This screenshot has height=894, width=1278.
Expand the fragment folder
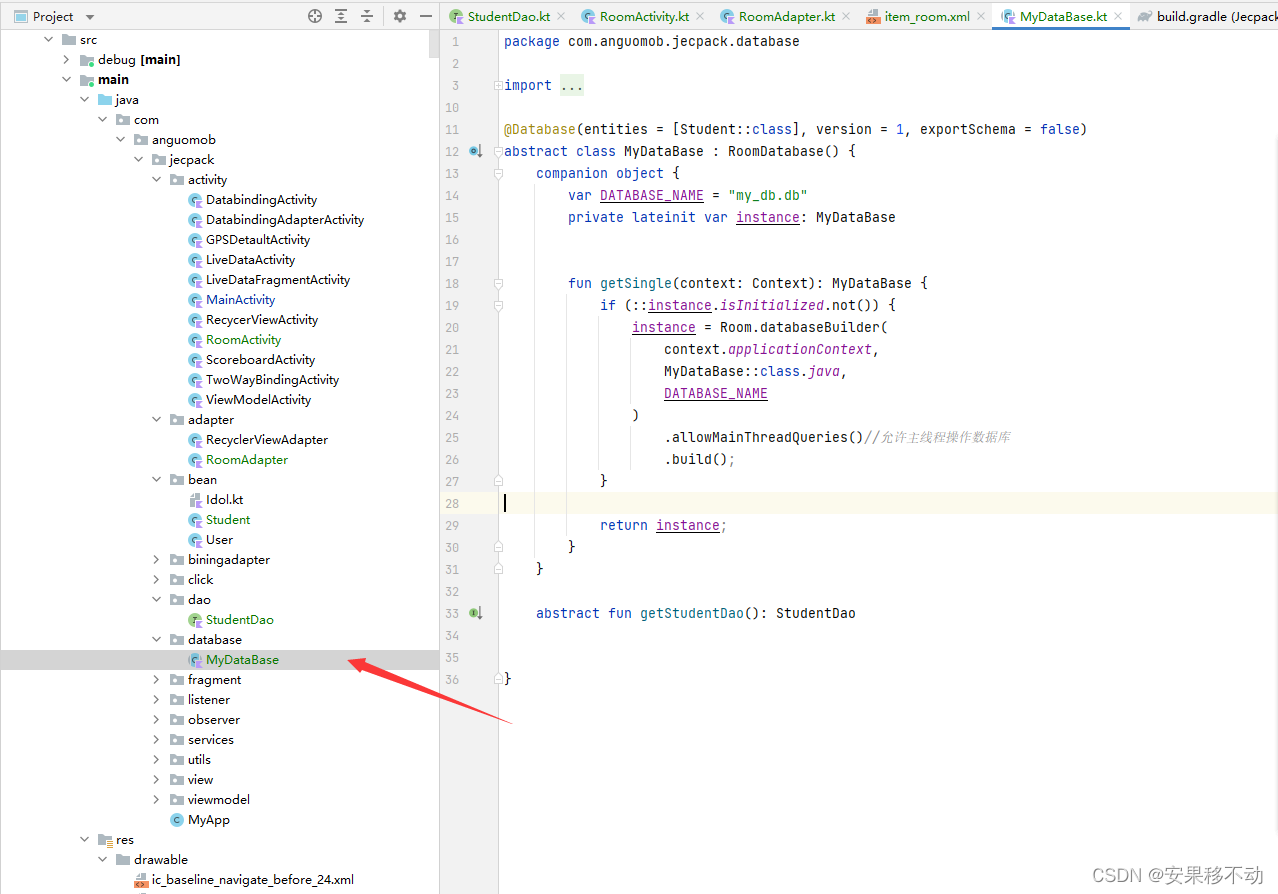156,679
